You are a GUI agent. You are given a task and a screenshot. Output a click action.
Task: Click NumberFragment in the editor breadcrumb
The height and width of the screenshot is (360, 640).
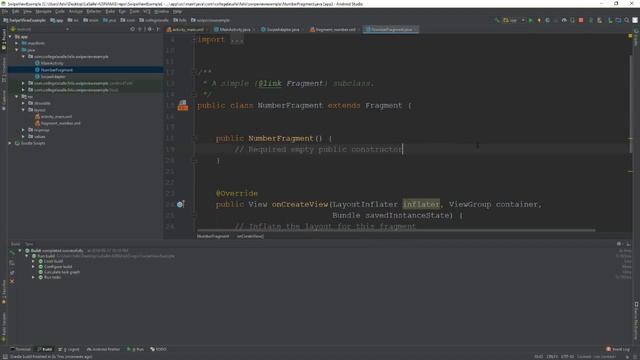pyautogui.click(x=213, y=236)
